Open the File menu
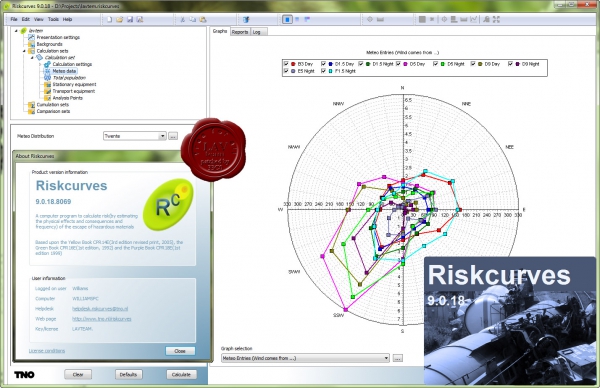This screenshot has height=388, width=600. pyautogui.click(x=14, y=19)
